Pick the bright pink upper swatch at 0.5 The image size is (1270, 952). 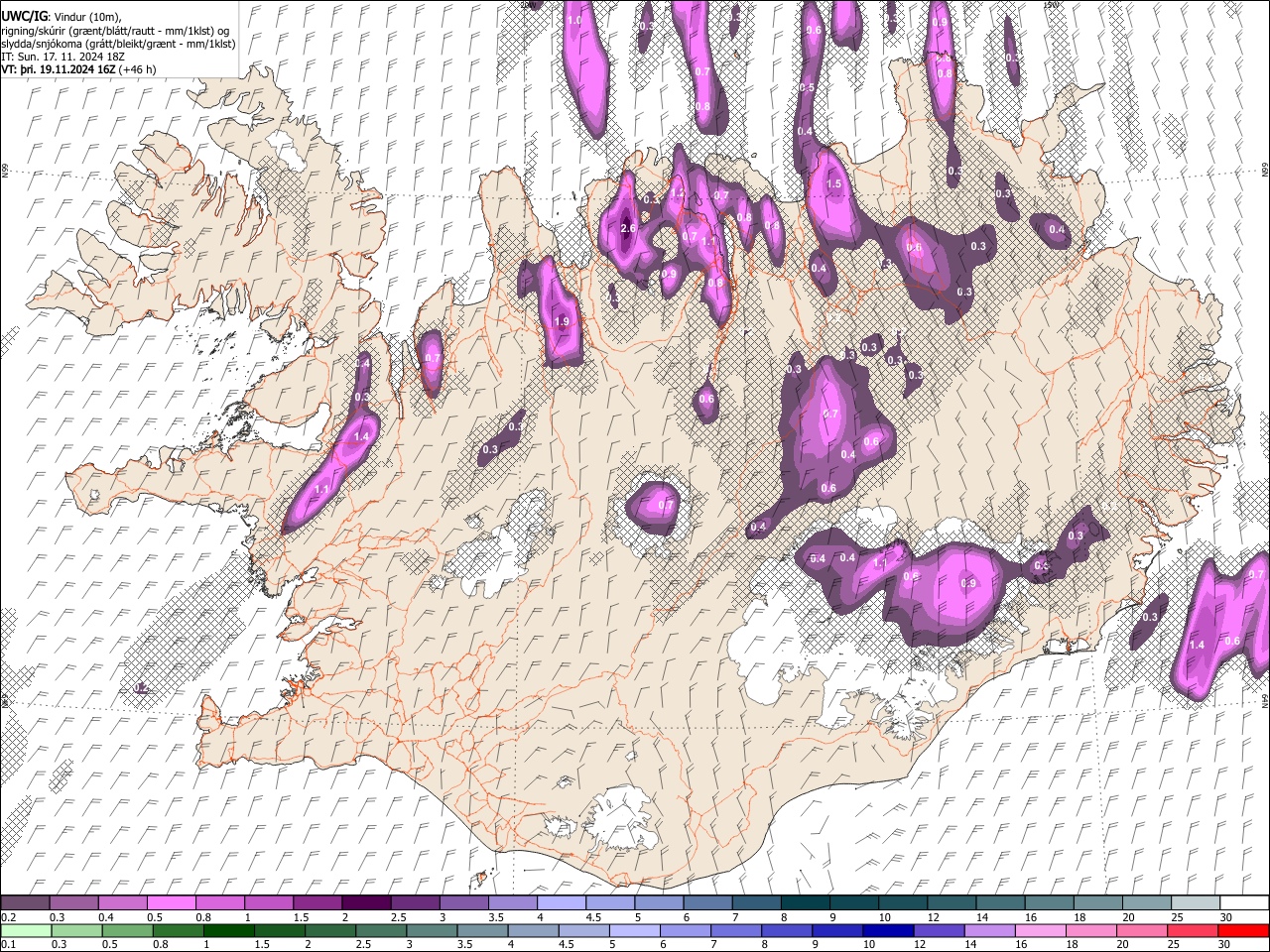171,903
